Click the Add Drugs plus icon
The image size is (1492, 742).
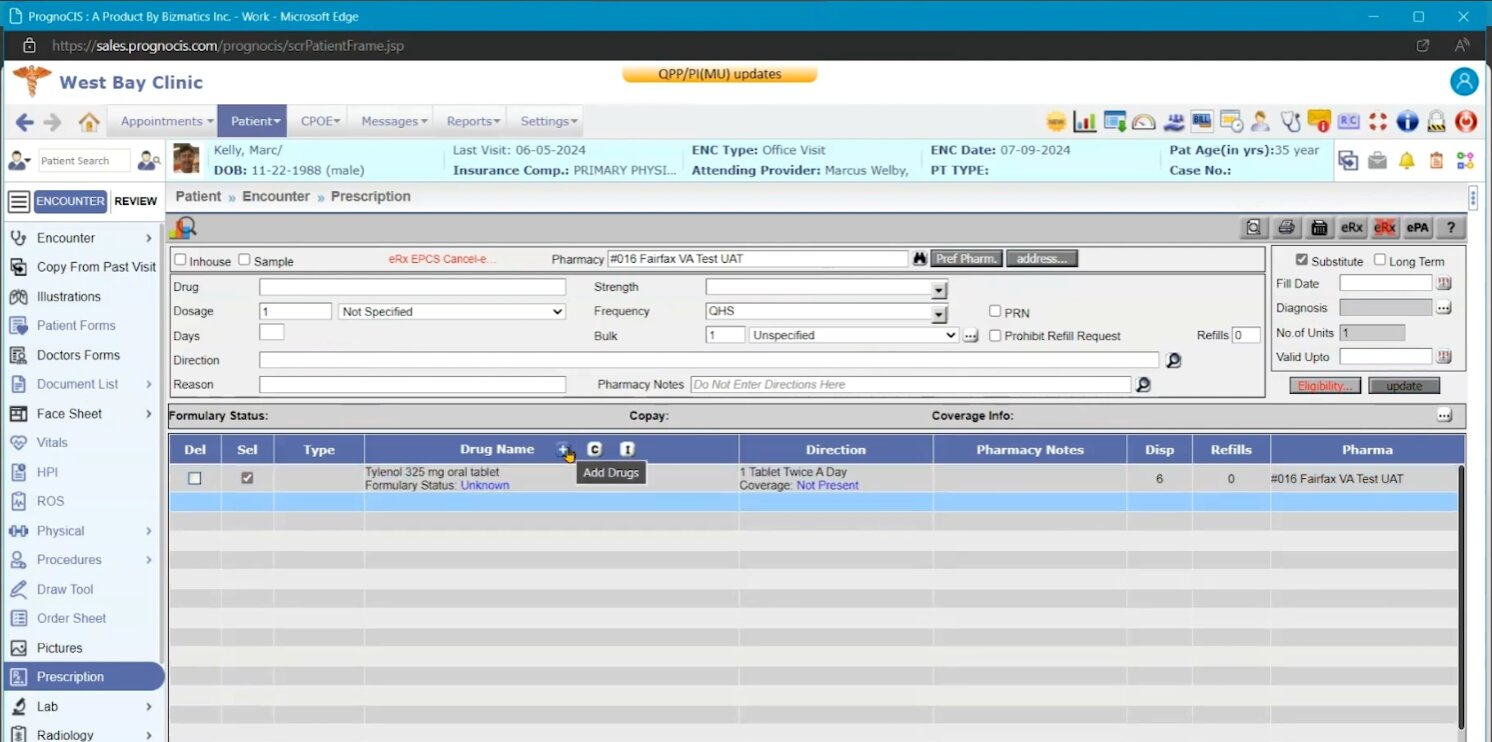(x=563, y=450)
